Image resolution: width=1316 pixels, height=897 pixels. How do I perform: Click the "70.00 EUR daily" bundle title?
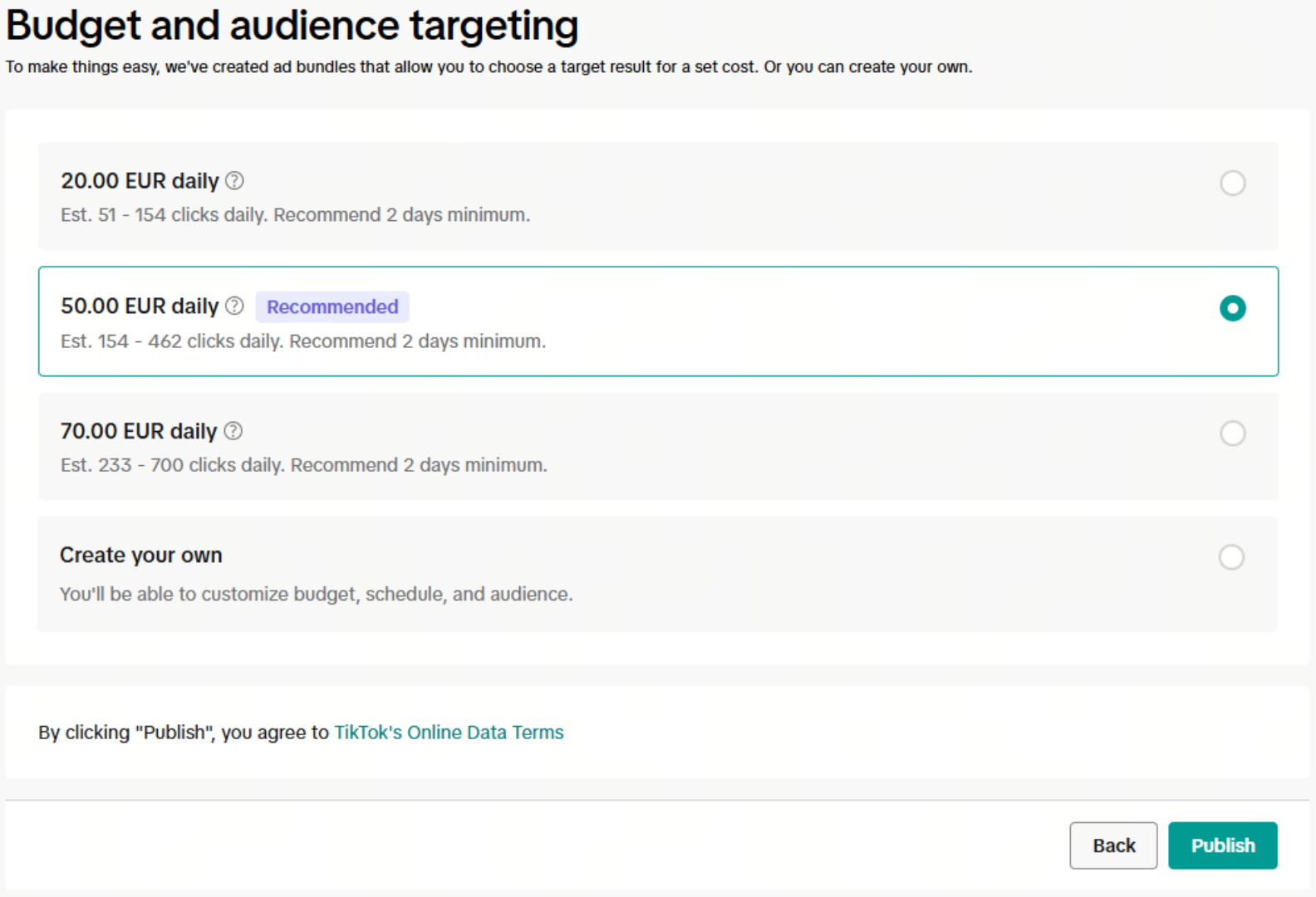tap(139, 431)
